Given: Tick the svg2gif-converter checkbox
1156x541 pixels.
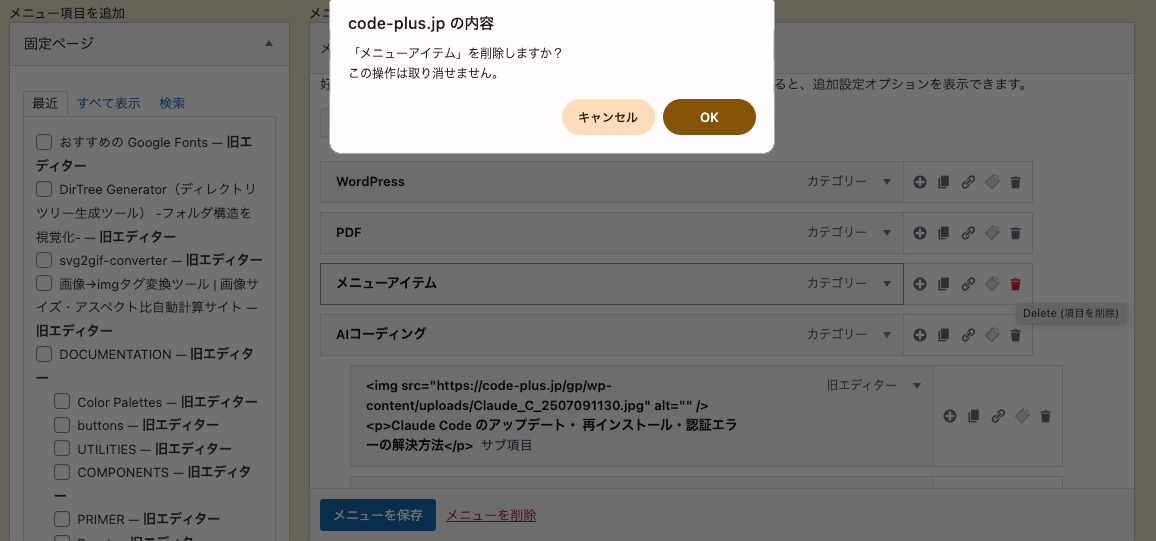Looking at the screenshot, I should coord(44,259).
